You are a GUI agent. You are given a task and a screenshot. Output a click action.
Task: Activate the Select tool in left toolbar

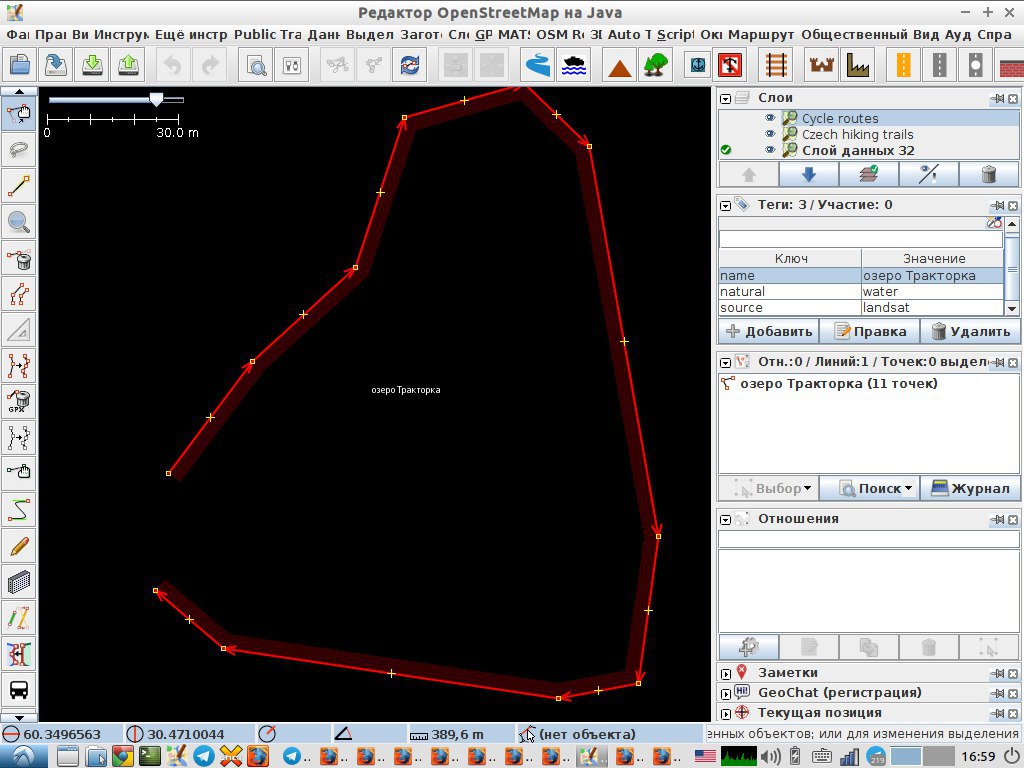[x=19, y=114]
